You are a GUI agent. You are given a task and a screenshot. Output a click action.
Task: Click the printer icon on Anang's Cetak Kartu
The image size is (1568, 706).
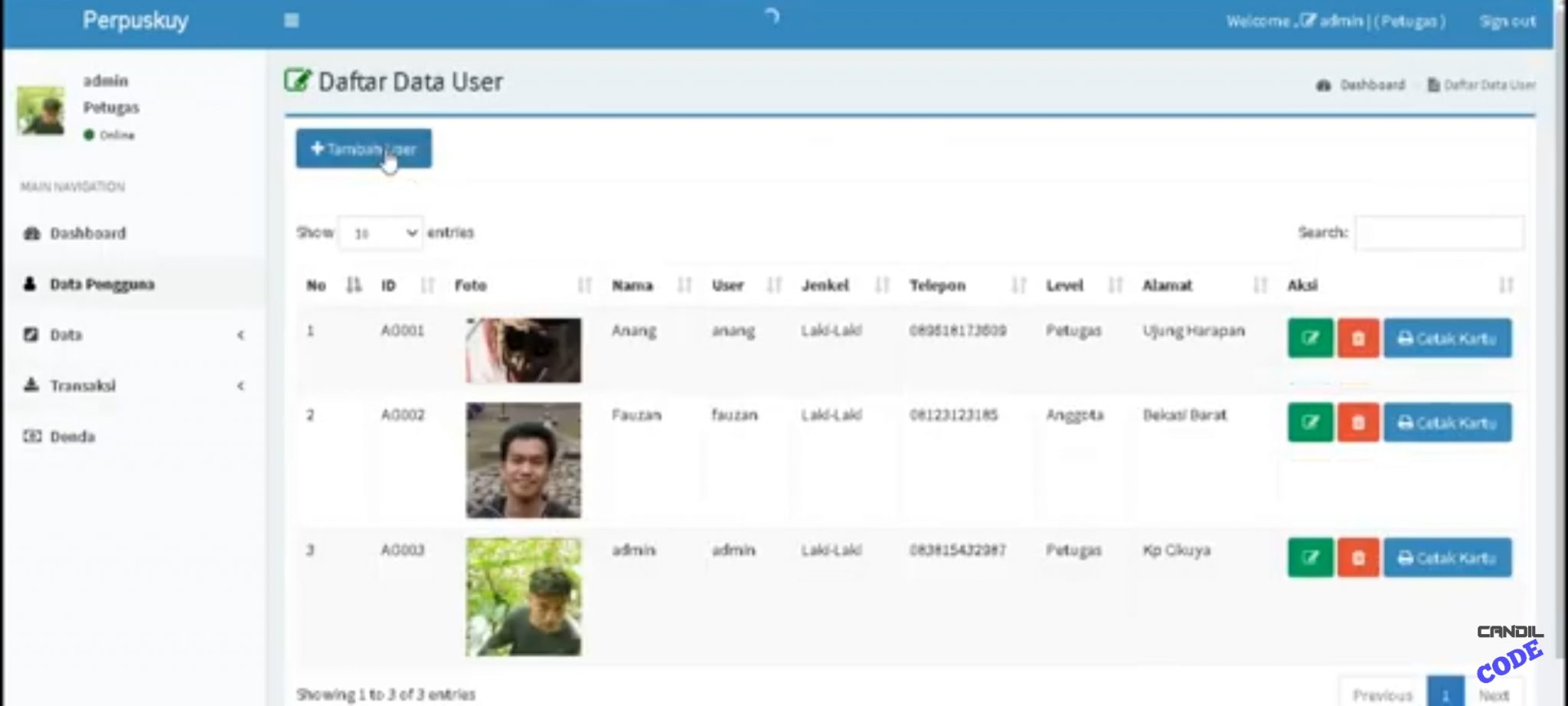[1406, 338]
